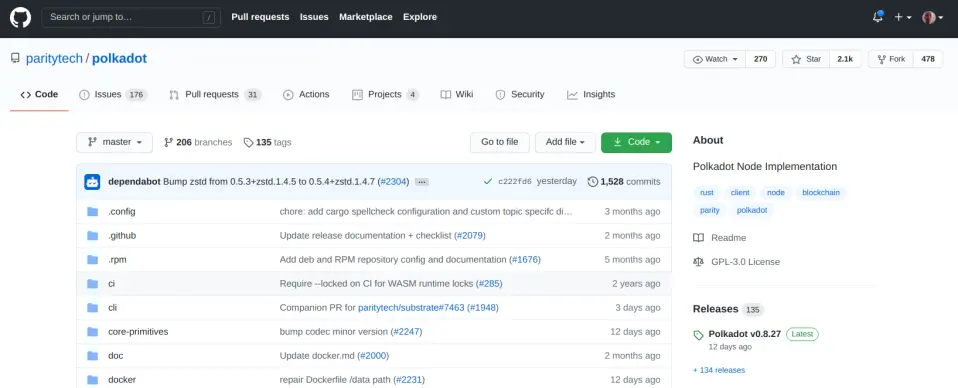The height and width of the screenshot is (388, 958).
Task: Click the parity topic tag
Action: tap(710, 210)
